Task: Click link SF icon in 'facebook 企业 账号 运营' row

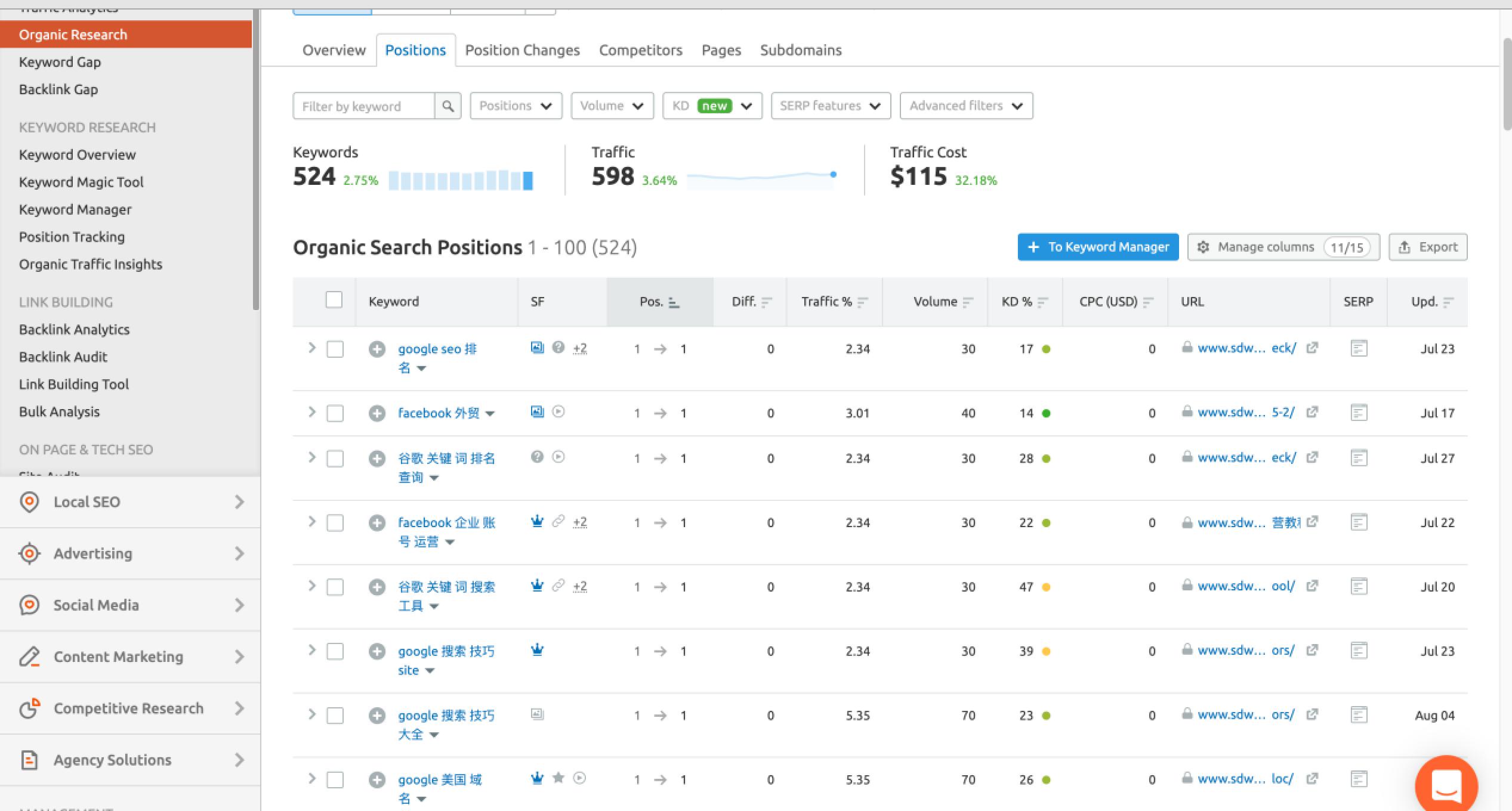Action: tap(558, 521)
